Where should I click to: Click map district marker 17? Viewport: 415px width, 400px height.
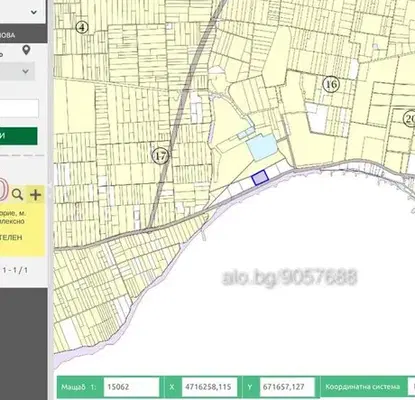point(160,156)
